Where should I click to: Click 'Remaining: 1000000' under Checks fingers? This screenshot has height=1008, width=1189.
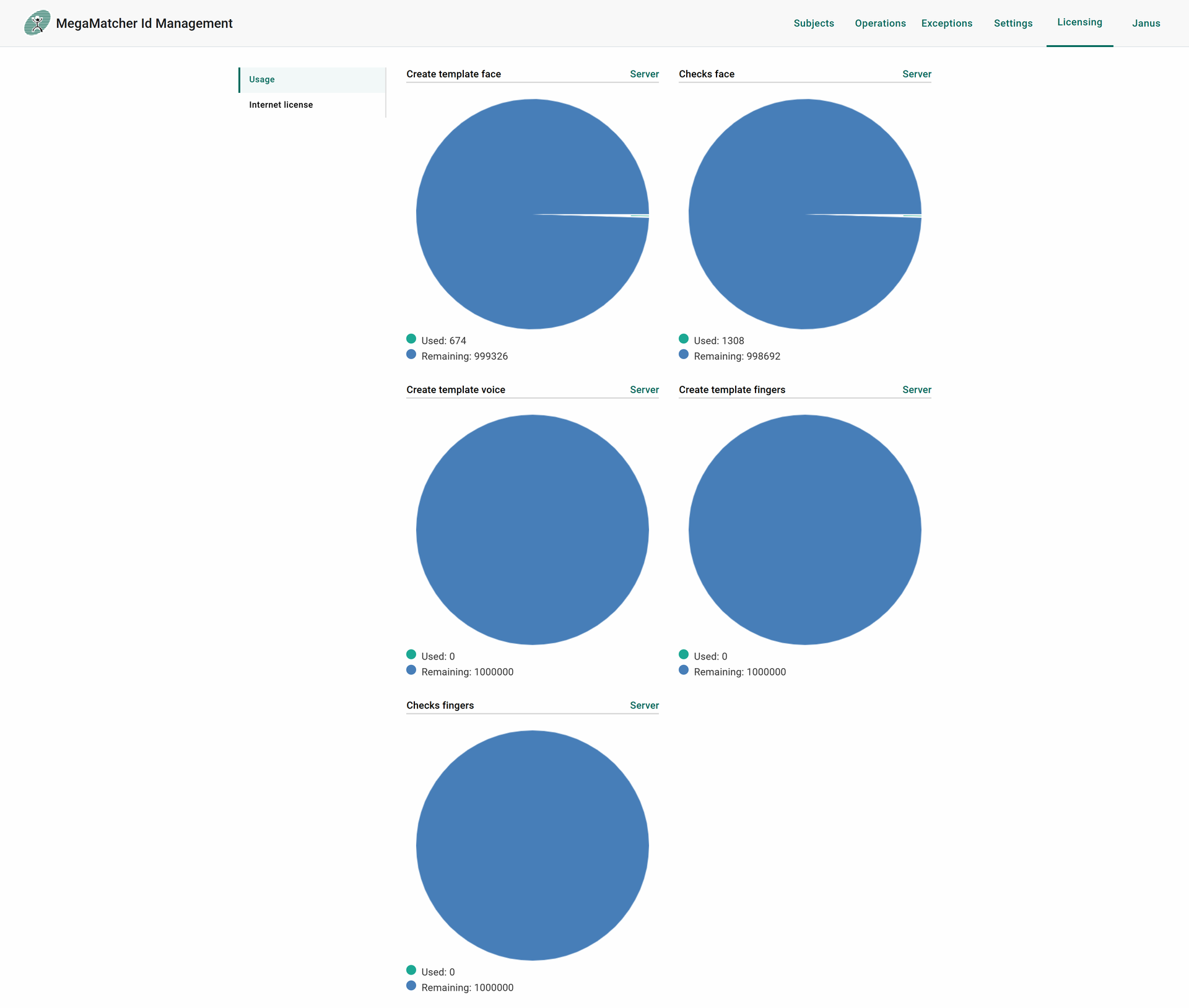[468, 988]
